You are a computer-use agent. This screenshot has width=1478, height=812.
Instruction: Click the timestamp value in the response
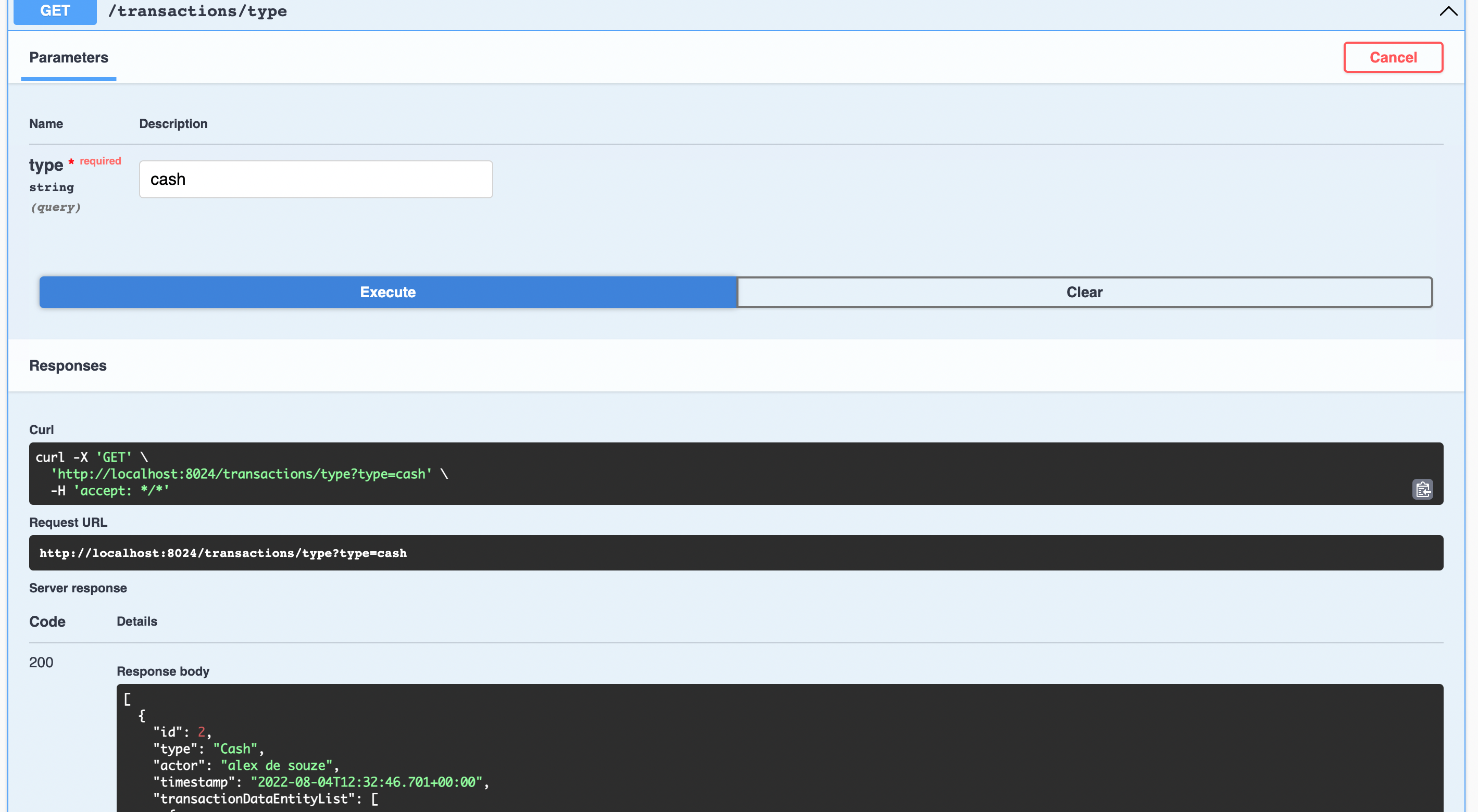pyautogui.click(x=367, y=782)
